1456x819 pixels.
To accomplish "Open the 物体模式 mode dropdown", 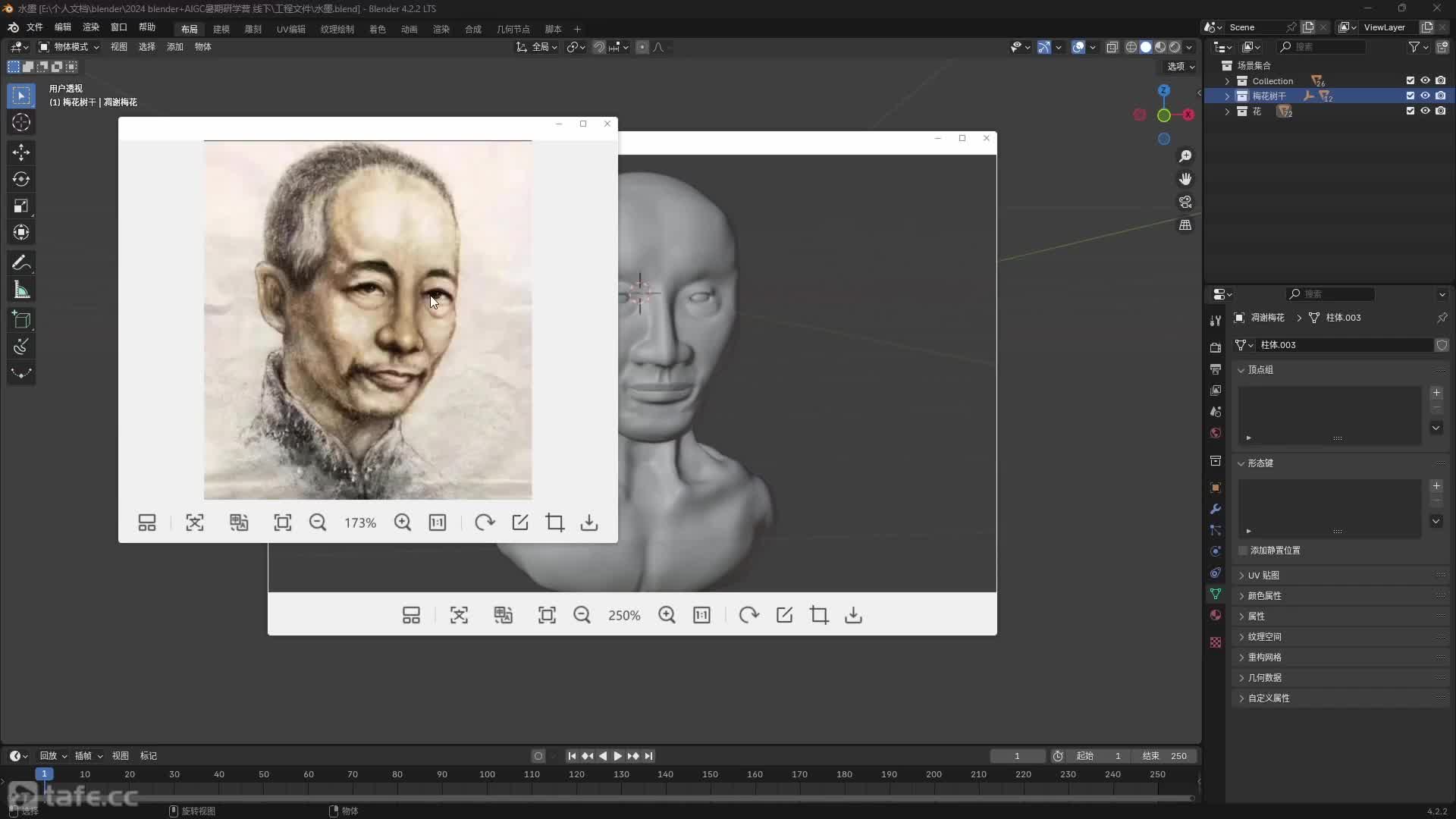I will (69, 47).
